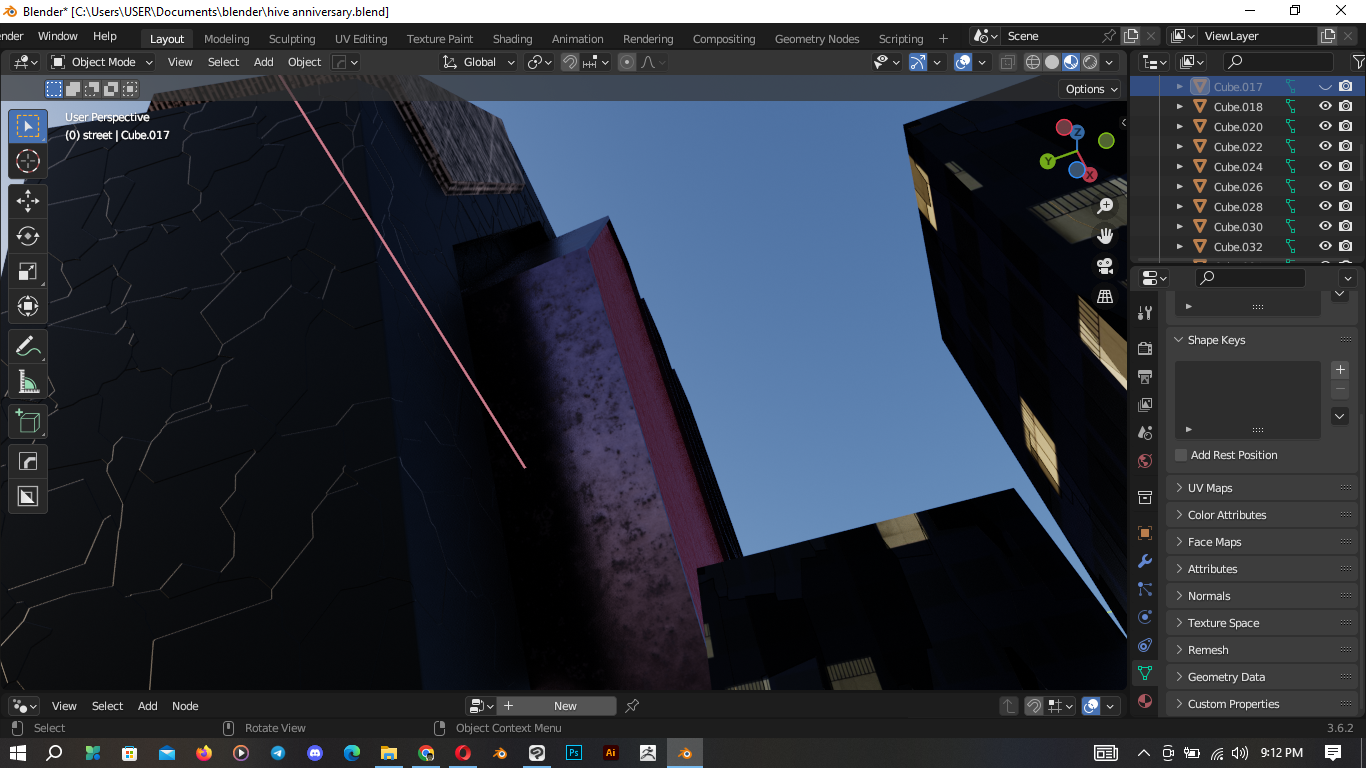
Task: Open the Help menu
Action: point(105,36)
